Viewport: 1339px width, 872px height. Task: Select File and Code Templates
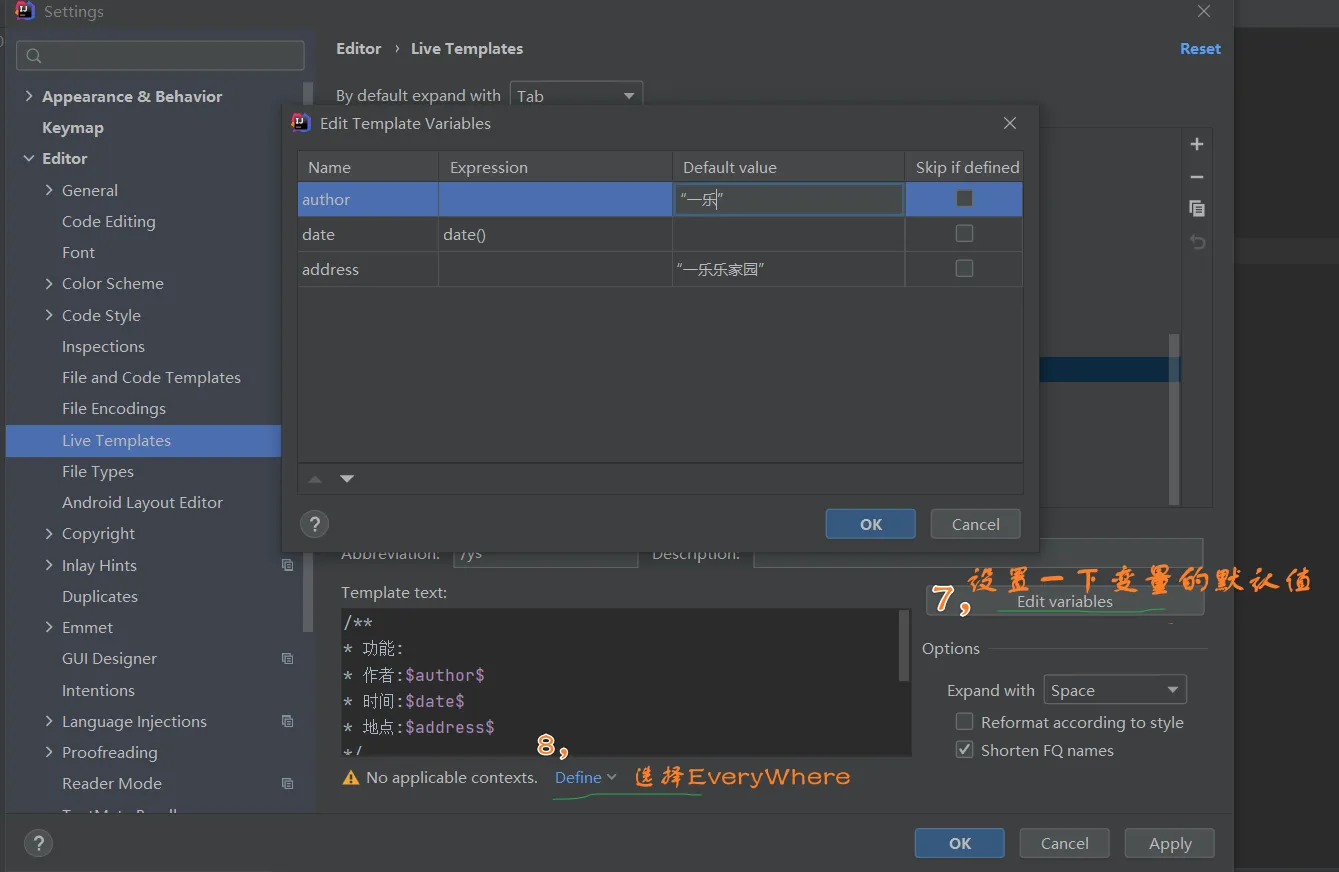click(151, 378)
